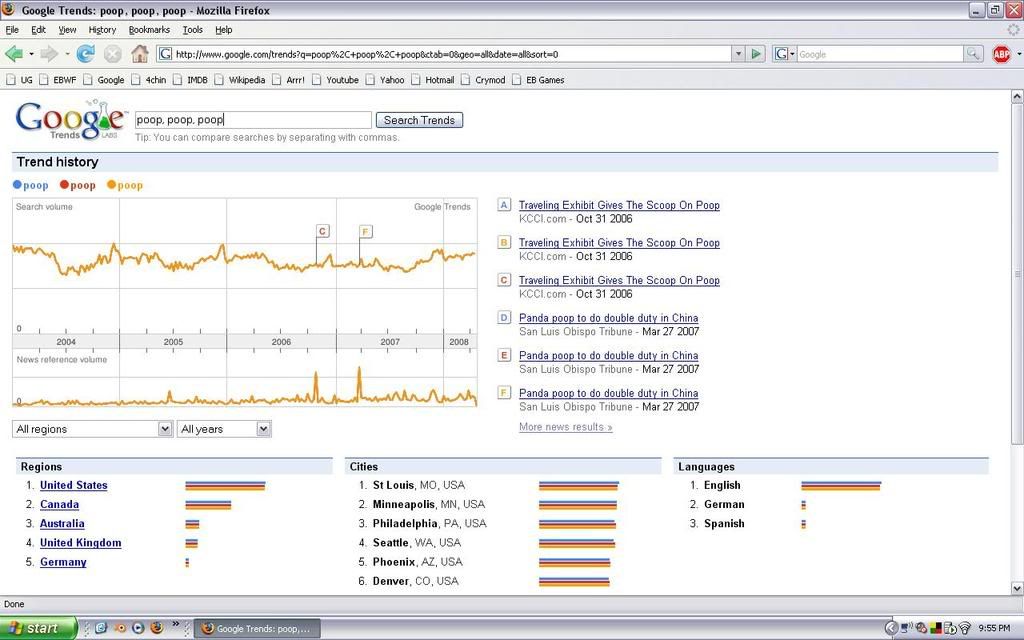Click the page scrollbar up arrow
The image size is (1024, 640).
pyautogui.click(x=1017, y=97)
